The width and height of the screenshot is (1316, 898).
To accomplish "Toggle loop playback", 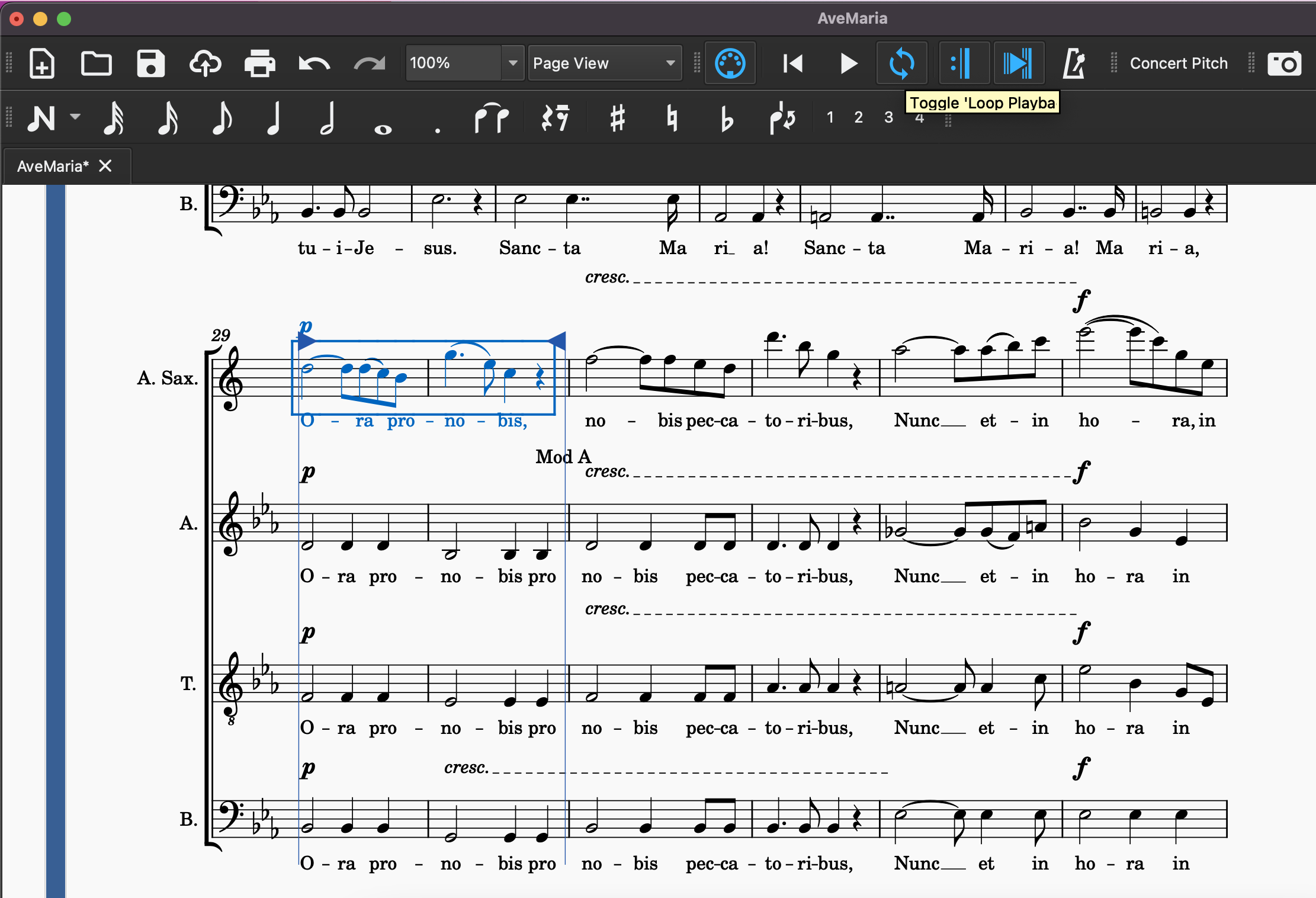I will pyautogui.click(x=901, y=63).
